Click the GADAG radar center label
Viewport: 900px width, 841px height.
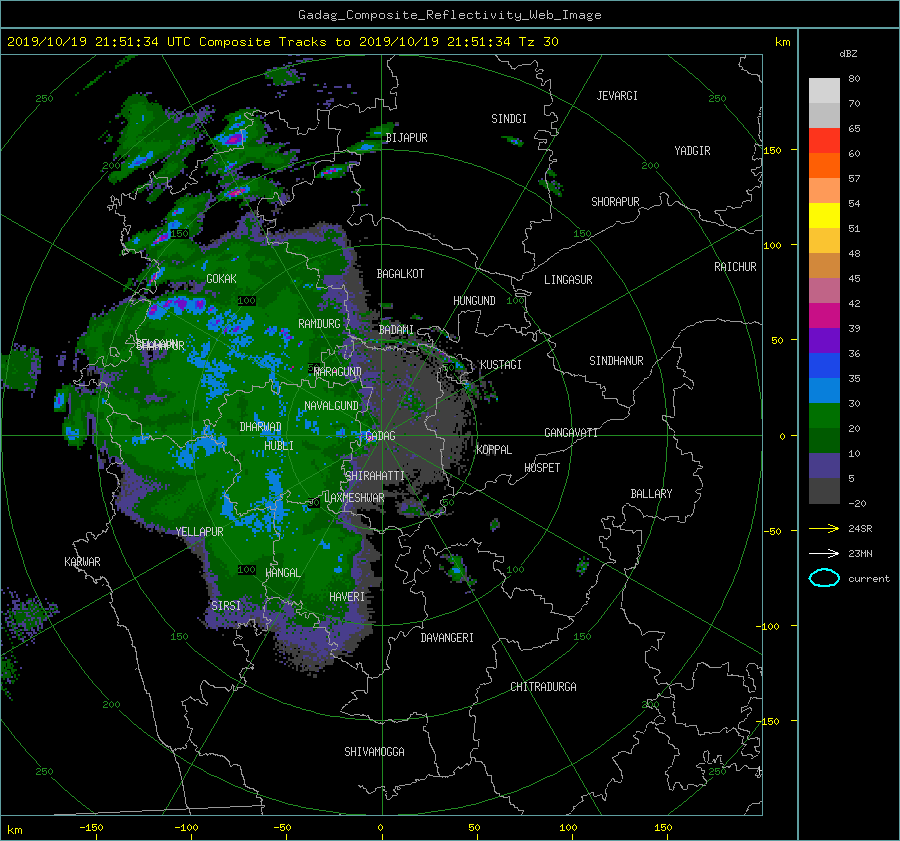pyautogui.click(x=381, y=436)
